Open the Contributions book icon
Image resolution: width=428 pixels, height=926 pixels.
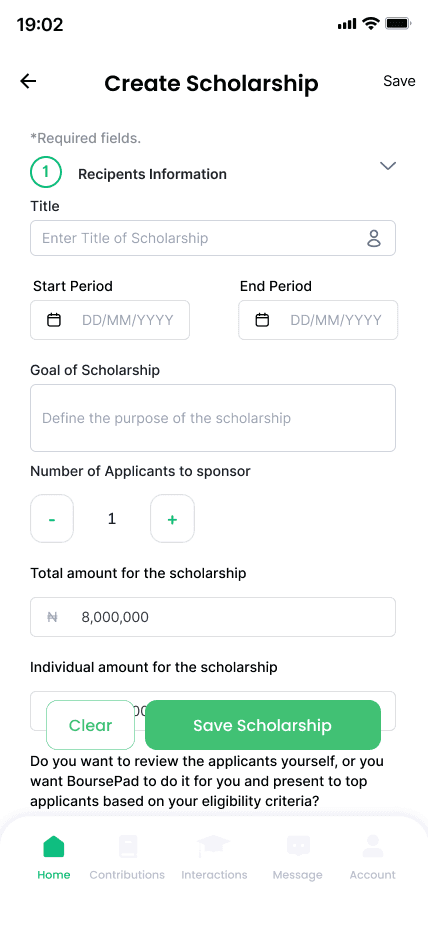[x=128, y=847]
